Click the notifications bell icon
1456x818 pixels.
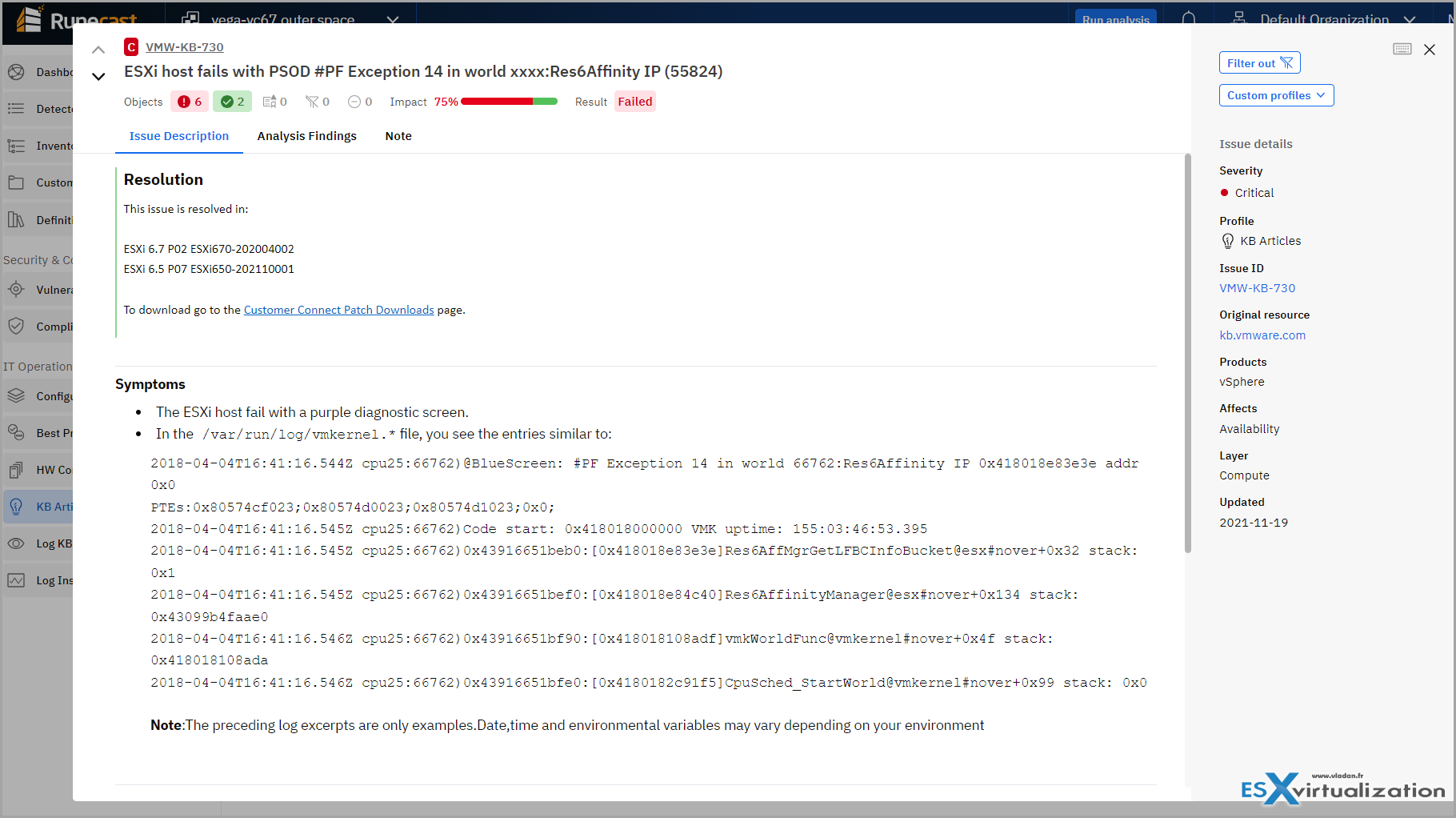pyautogui.click(x=1189, y=18)
